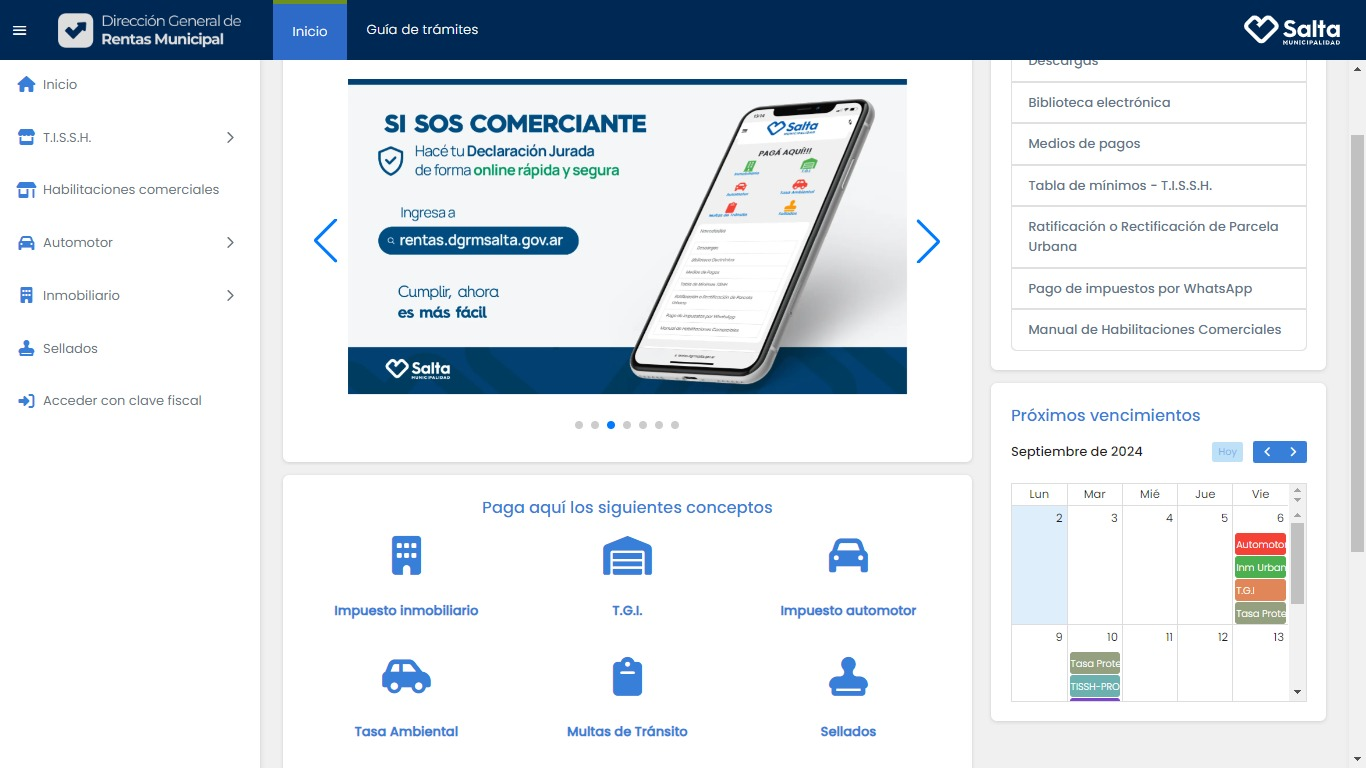Open Habilitaciones comerciales in sidebar
The height and width of the screenshot is (768, 1366).
[130, 190]
